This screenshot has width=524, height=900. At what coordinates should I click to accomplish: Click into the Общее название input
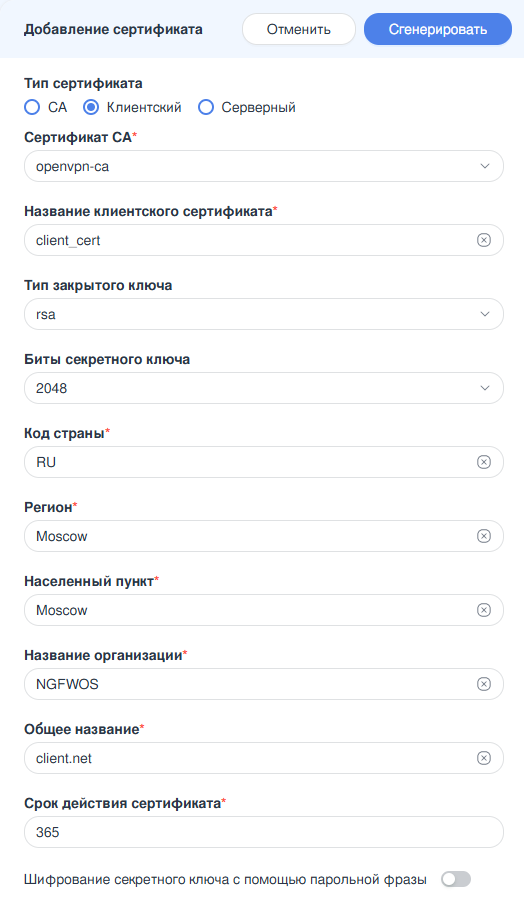(x=253, y=758)
